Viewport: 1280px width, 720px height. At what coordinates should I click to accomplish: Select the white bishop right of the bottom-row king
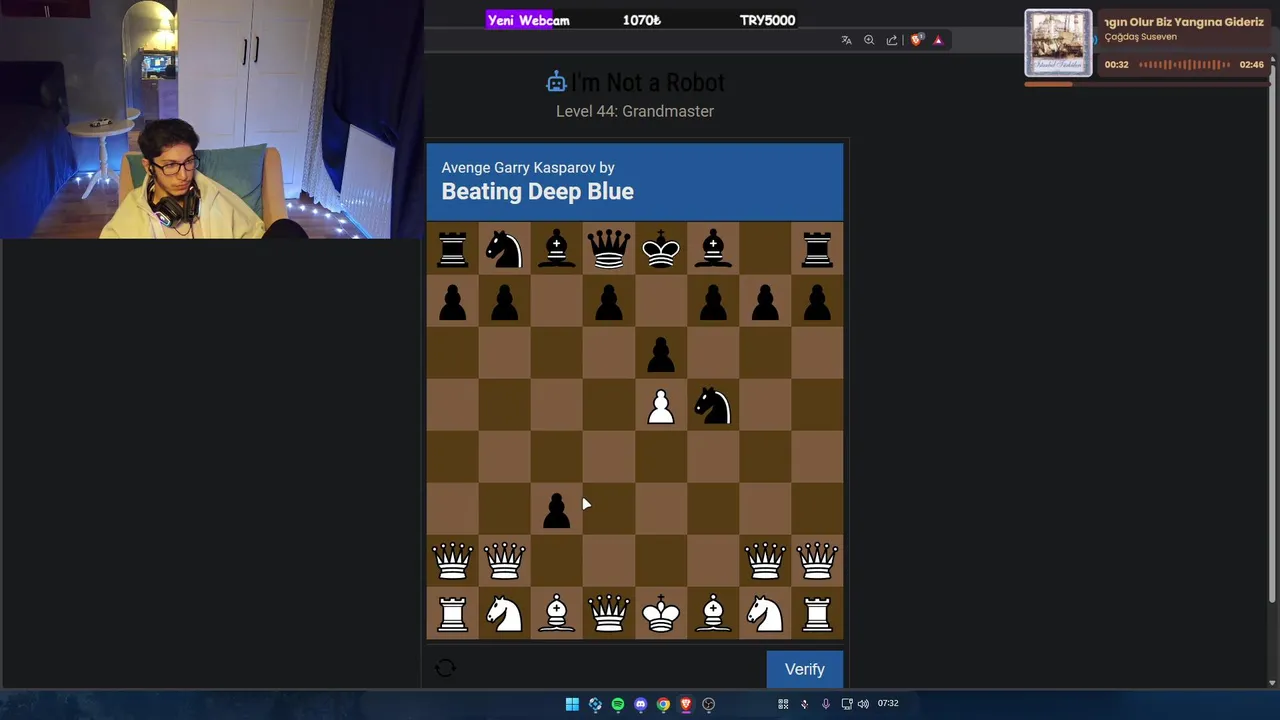[713, 613]
